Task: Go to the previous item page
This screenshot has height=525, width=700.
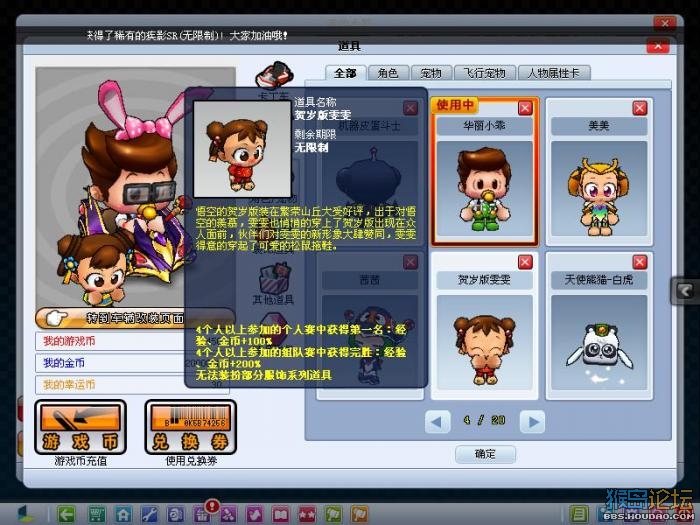Action: click(438, 421)
